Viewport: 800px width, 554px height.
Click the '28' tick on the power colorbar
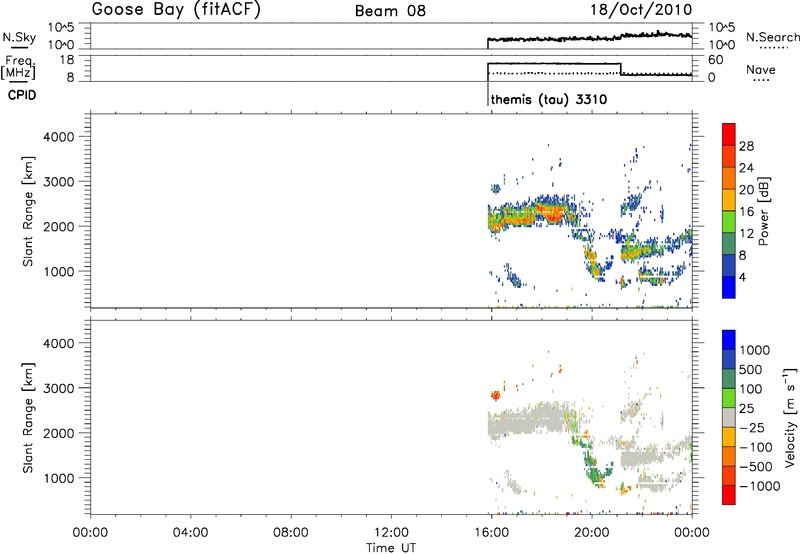746,146
